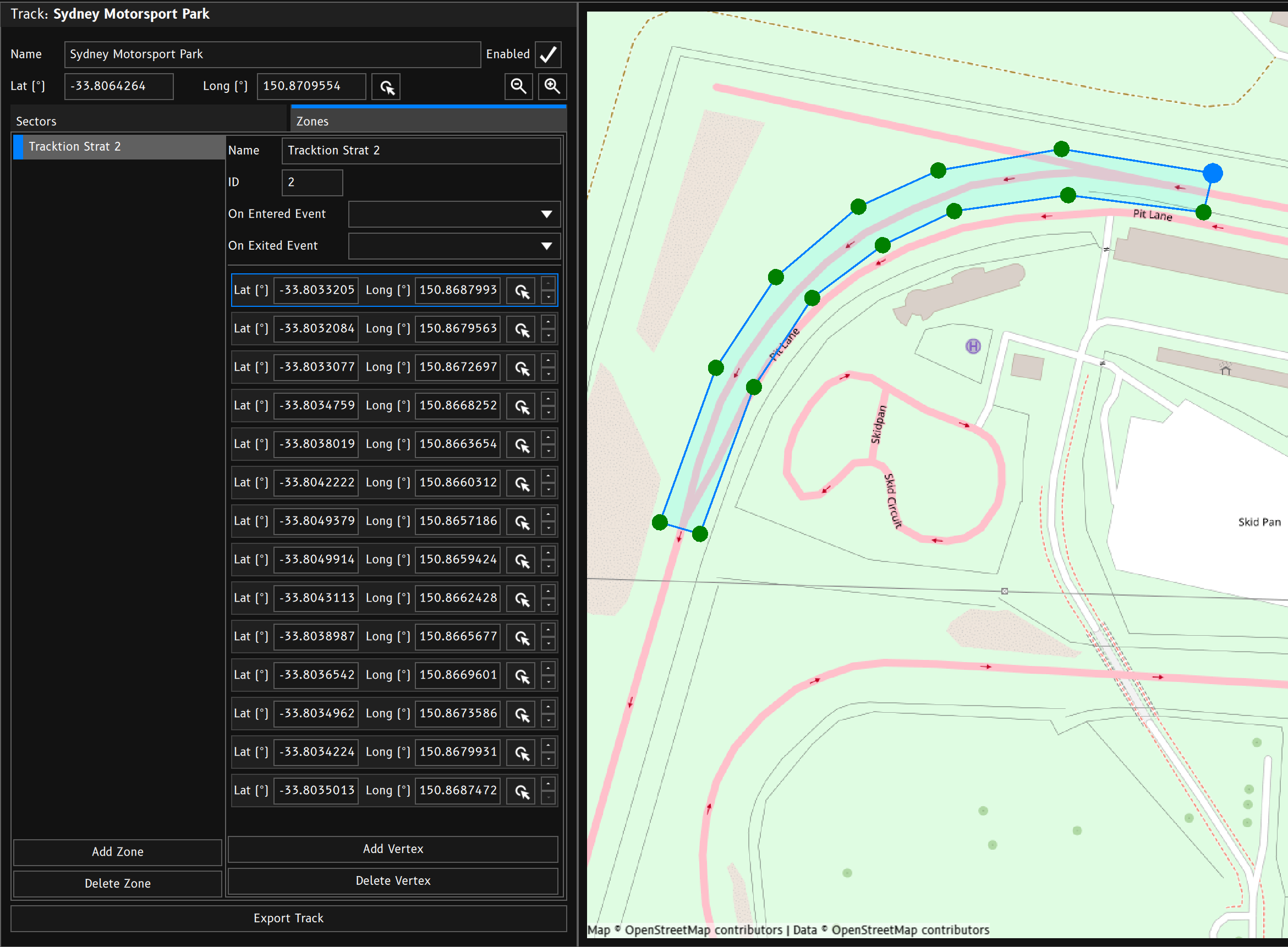Edit longitude field showing 150.8679563
Viewport: 1288px width, 947px height.
458,329
